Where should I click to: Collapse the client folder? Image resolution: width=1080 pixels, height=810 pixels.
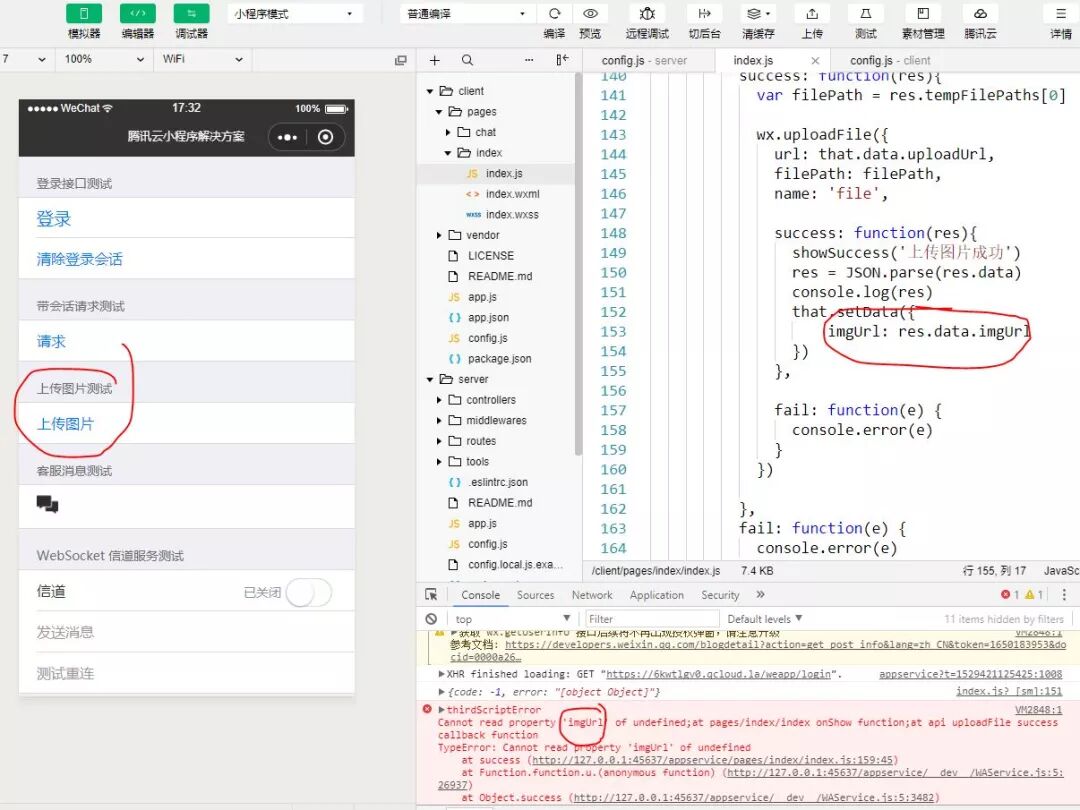click(430, 91)
